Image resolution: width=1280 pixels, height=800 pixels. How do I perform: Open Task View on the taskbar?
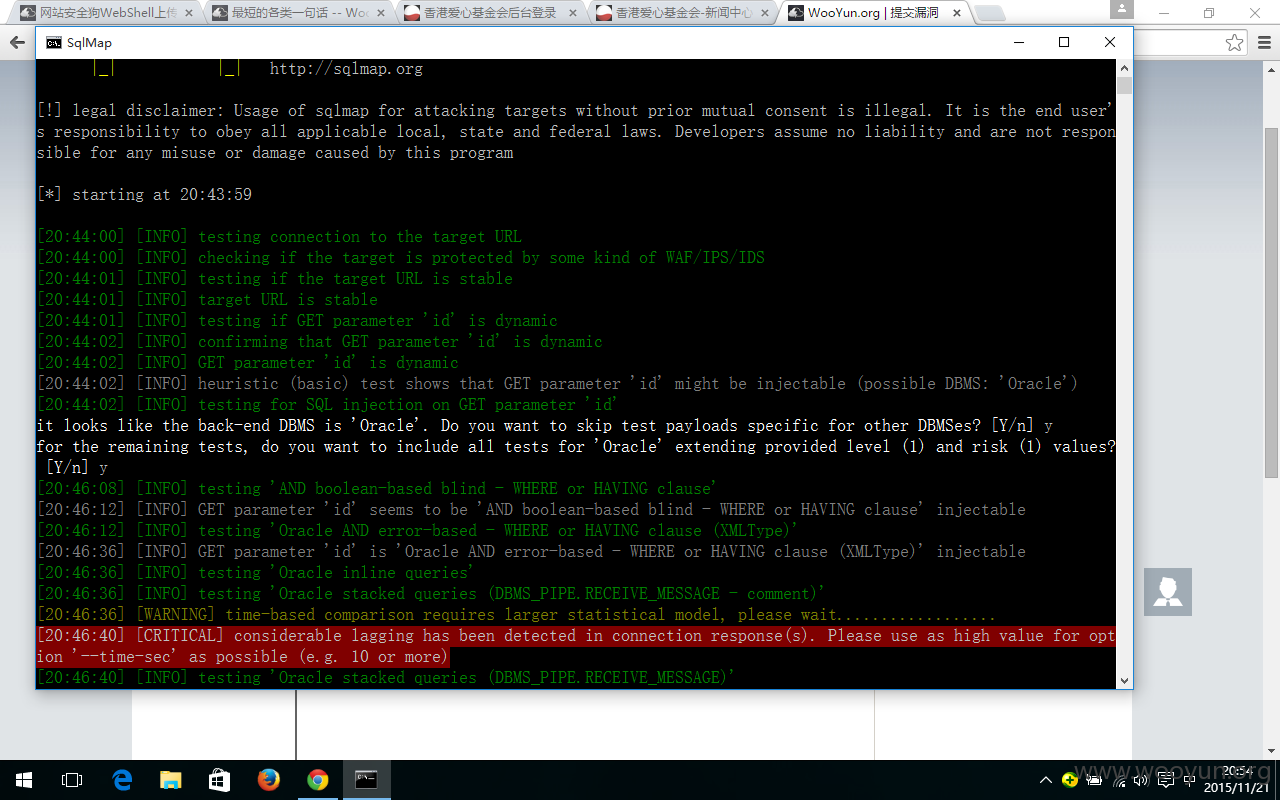[72, 780]
